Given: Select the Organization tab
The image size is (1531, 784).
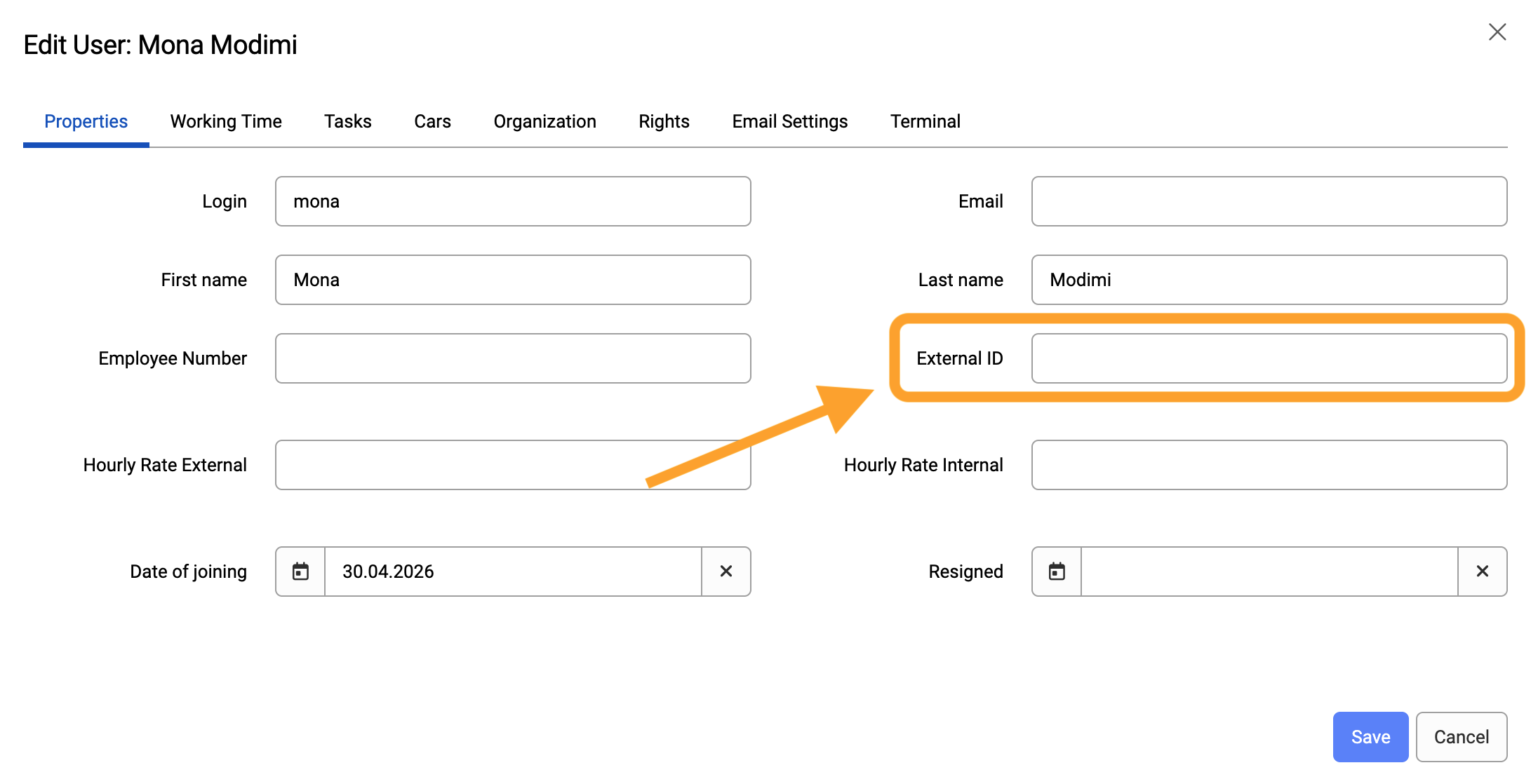Looking at the screenshot, I should [545, 121].
